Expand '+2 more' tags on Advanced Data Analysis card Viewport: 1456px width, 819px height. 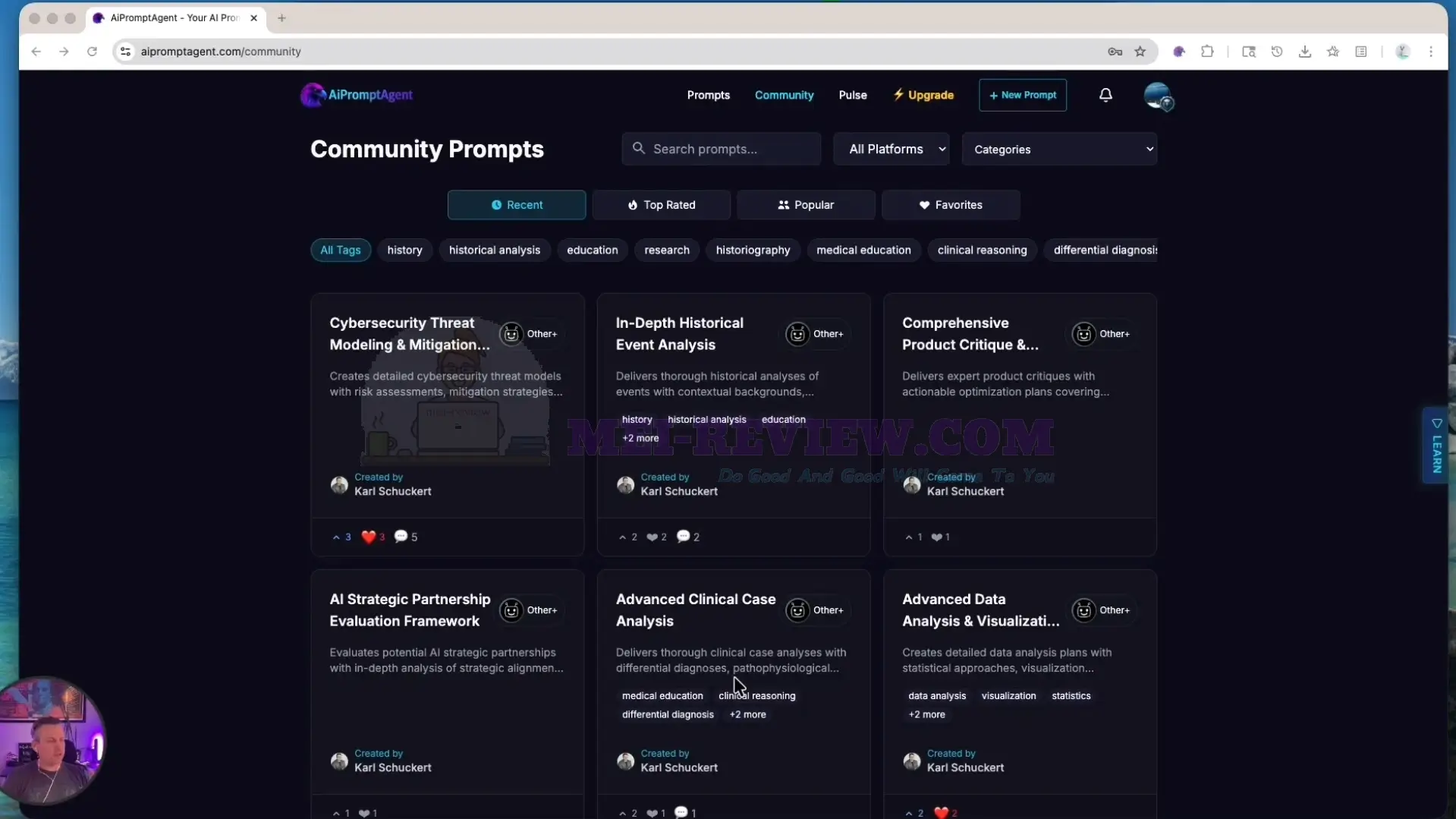pos(926,714)
